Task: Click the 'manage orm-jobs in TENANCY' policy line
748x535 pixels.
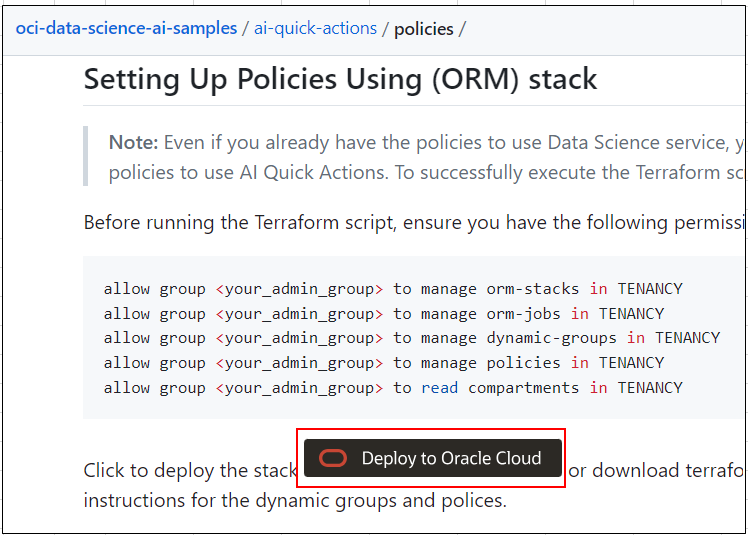Action: [x=384, y=314]
